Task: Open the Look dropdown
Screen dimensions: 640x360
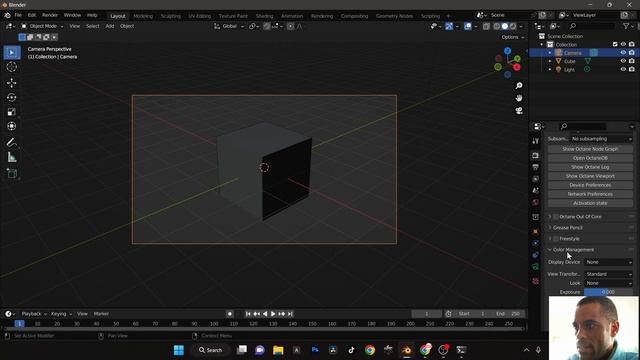Action: [x=609, y=283]
